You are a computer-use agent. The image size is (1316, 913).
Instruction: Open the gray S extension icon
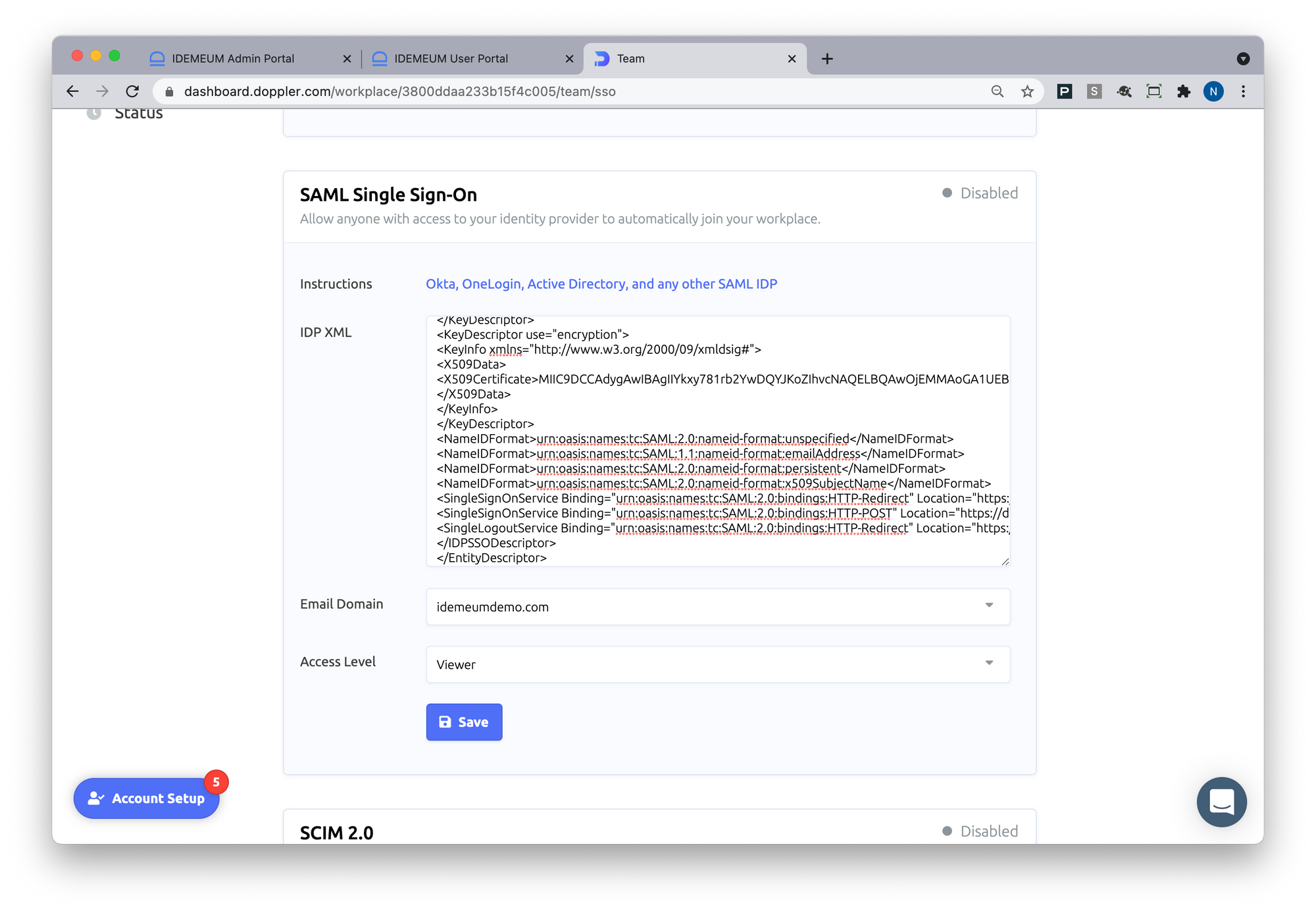pyautogui.click(x=1094, y=91)
